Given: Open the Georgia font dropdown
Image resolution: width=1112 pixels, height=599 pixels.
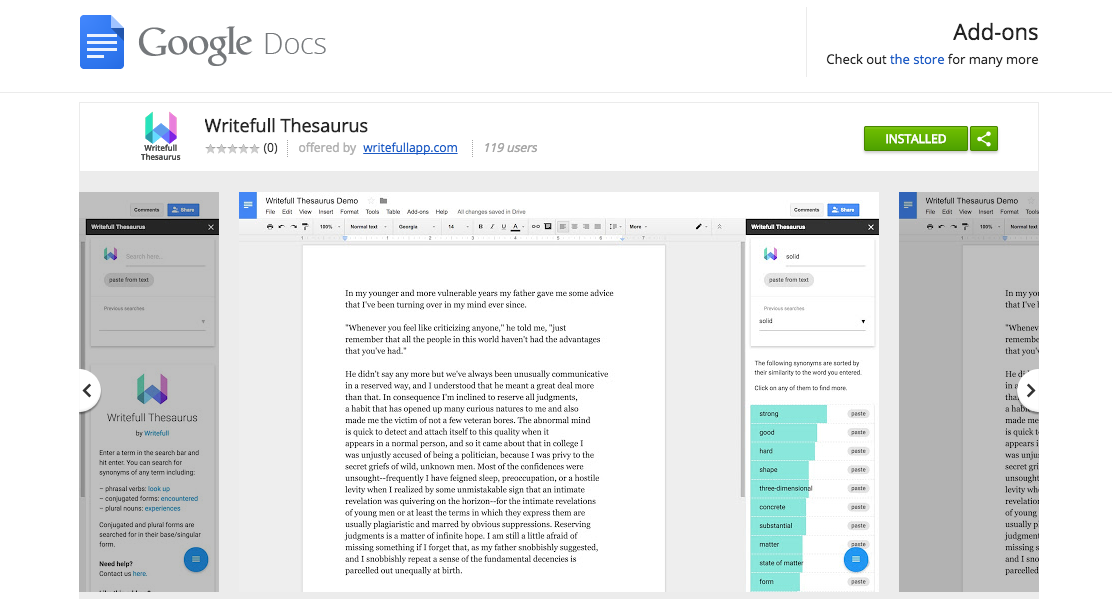Looking at the screenshot, I should 416,227.
